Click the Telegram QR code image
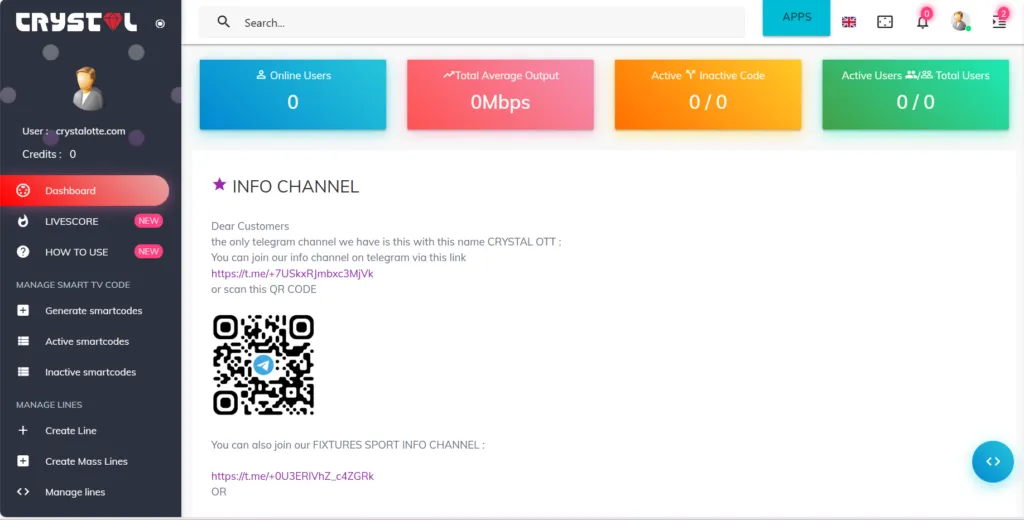The height and width of the screenshot is (520, 1024). (263, 365)
